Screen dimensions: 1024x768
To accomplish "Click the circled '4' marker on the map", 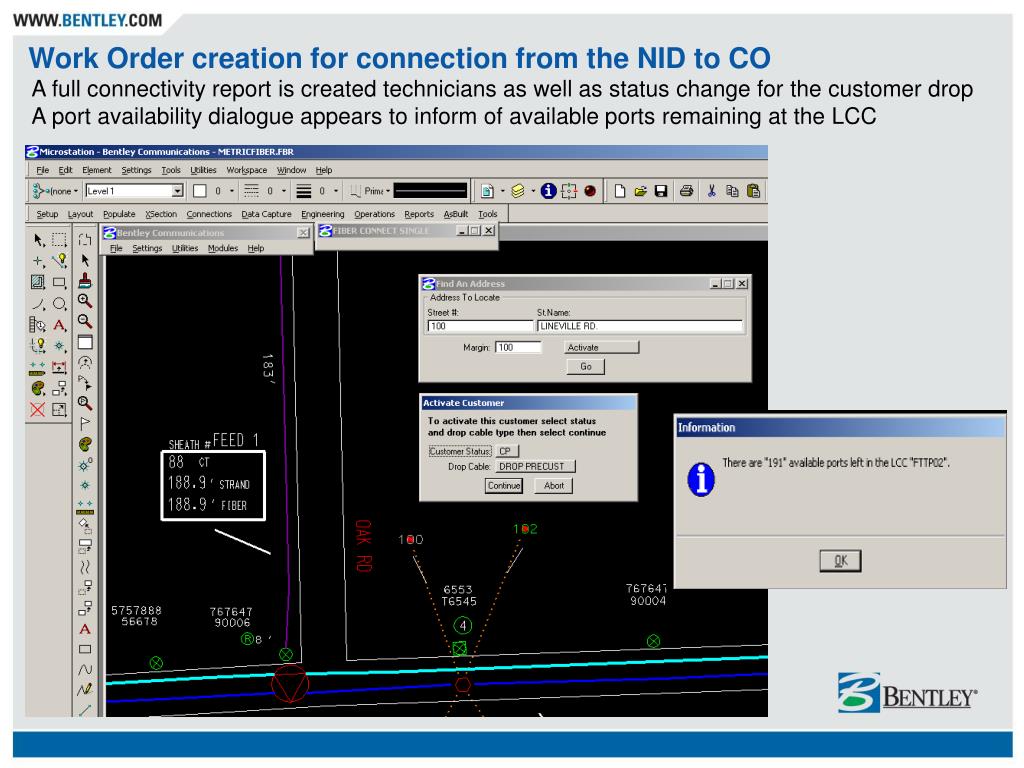I will [462, 626].
